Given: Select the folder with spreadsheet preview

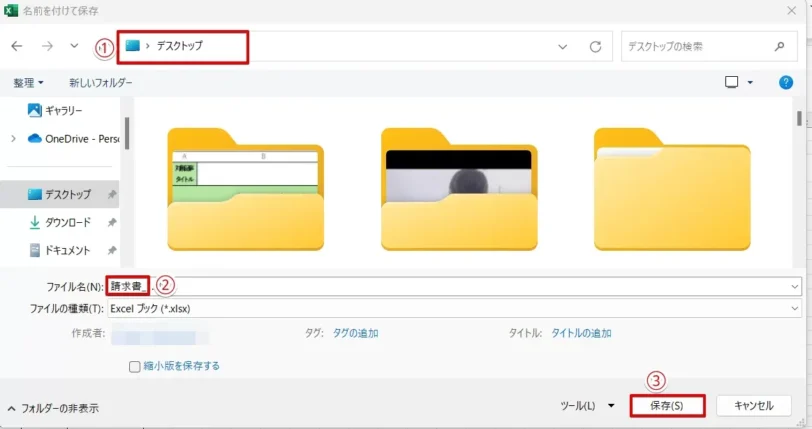Looking at the screenshot, I should pyautogui.click(x=245, y=189).
